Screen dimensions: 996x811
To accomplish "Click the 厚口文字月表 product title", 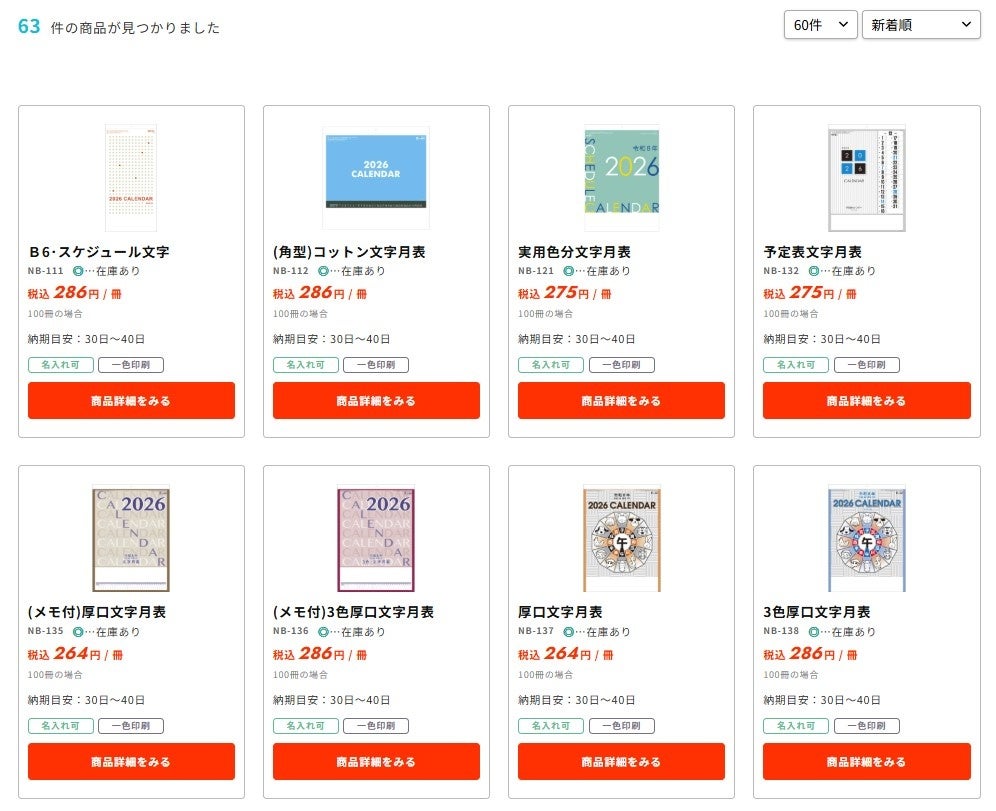I will click(x=560, y=612).
